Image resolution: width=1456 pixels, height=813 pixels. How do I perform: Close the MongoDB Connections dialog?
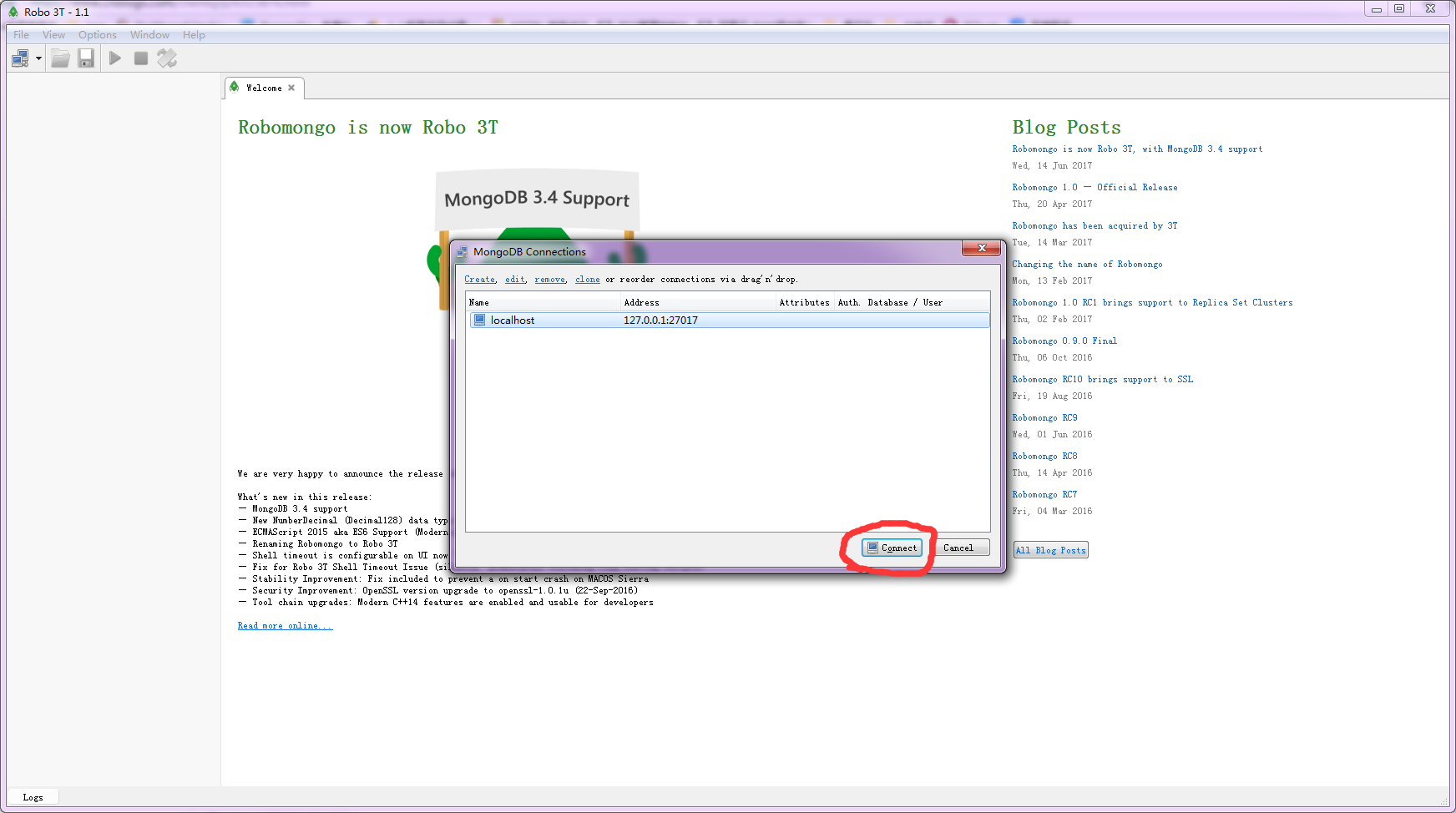point(982,249)
